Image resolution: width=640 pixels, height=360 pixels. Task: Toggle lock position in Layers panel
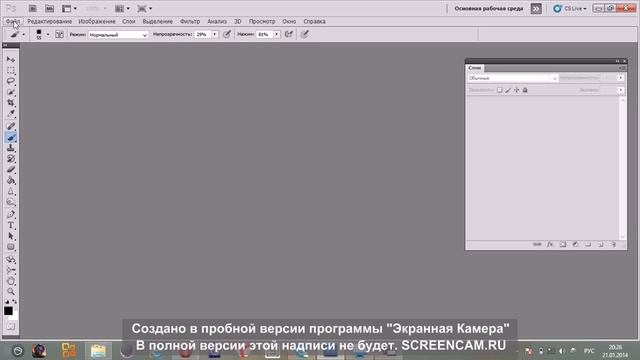point(517,90)
